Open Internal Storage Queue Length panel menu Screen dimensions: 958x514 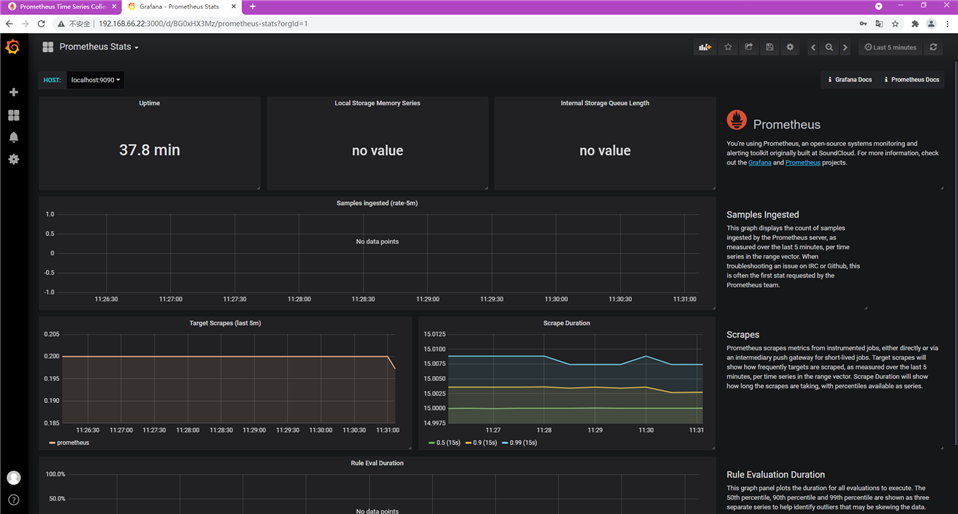click(x=605, y=103)
